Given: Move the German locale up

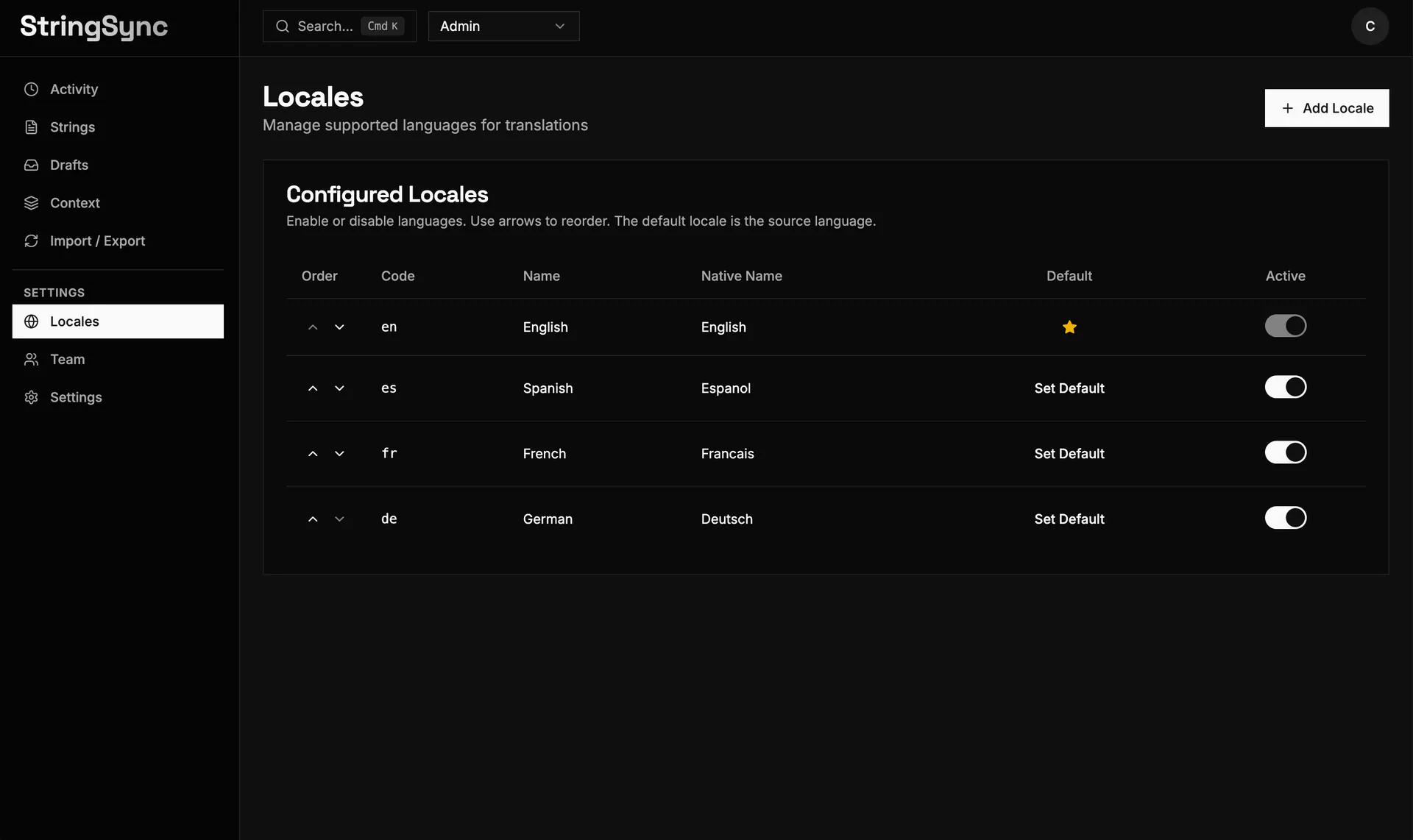Looking at the screenshot, I should coord(313,519).
